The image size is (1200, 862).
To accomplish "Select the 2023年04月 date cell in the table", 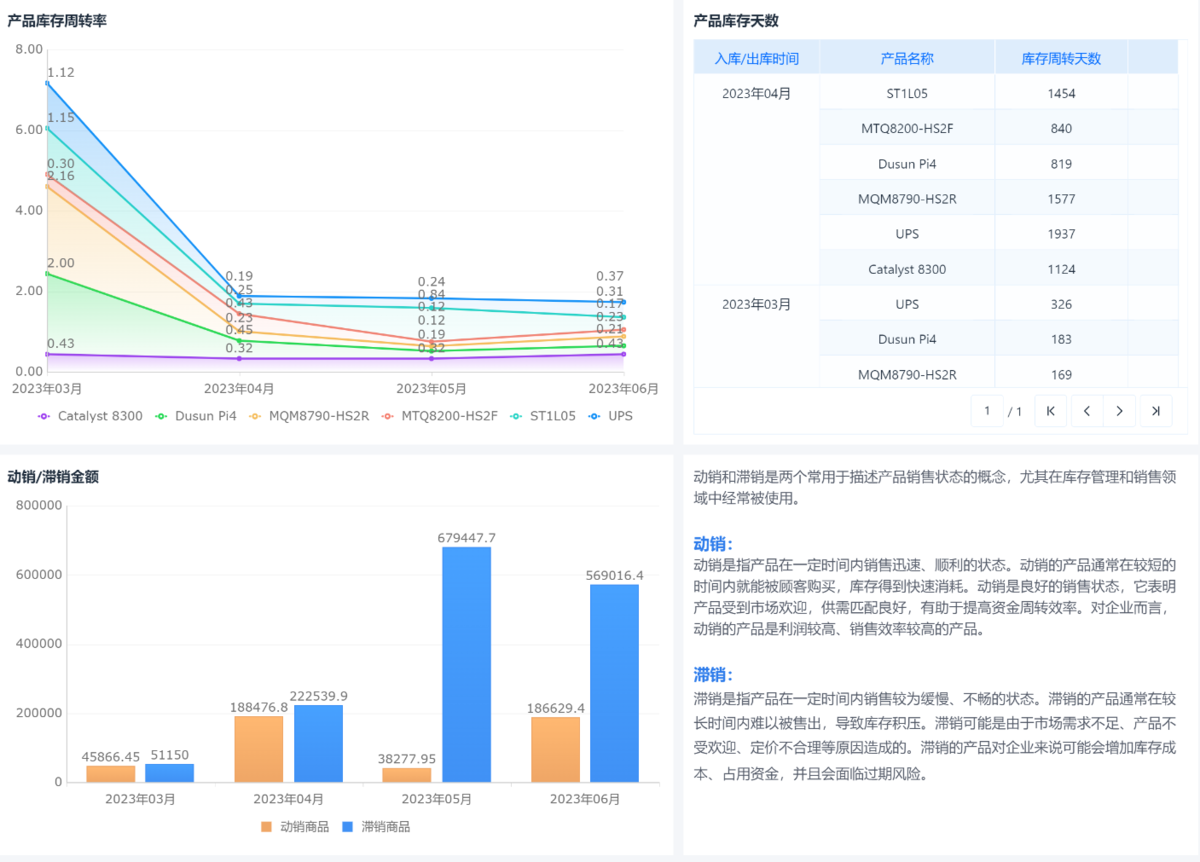I will [757, 93].
